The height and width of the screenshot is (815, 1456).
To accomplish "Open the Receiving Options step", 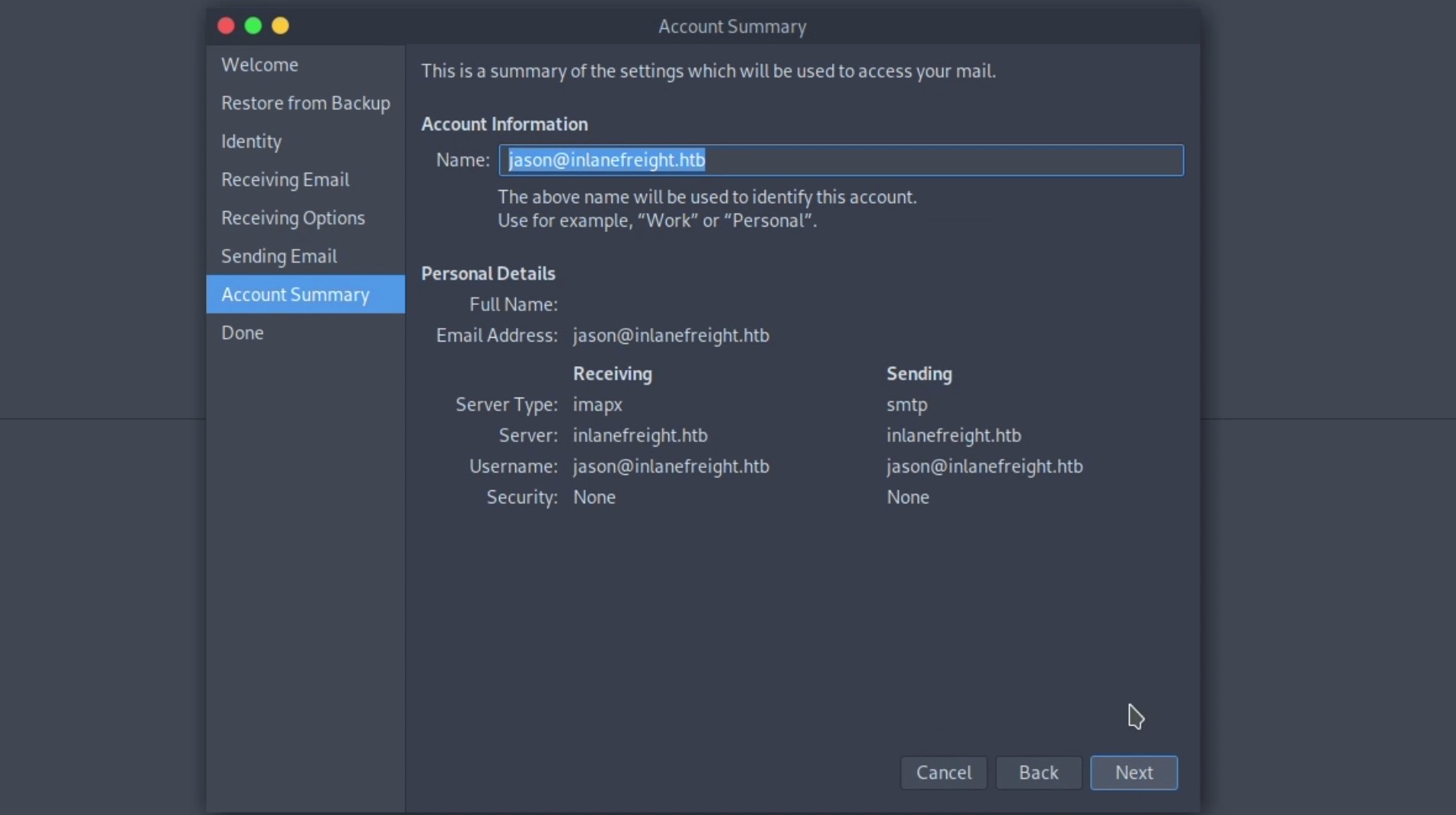I will click(x=305, y=218).
